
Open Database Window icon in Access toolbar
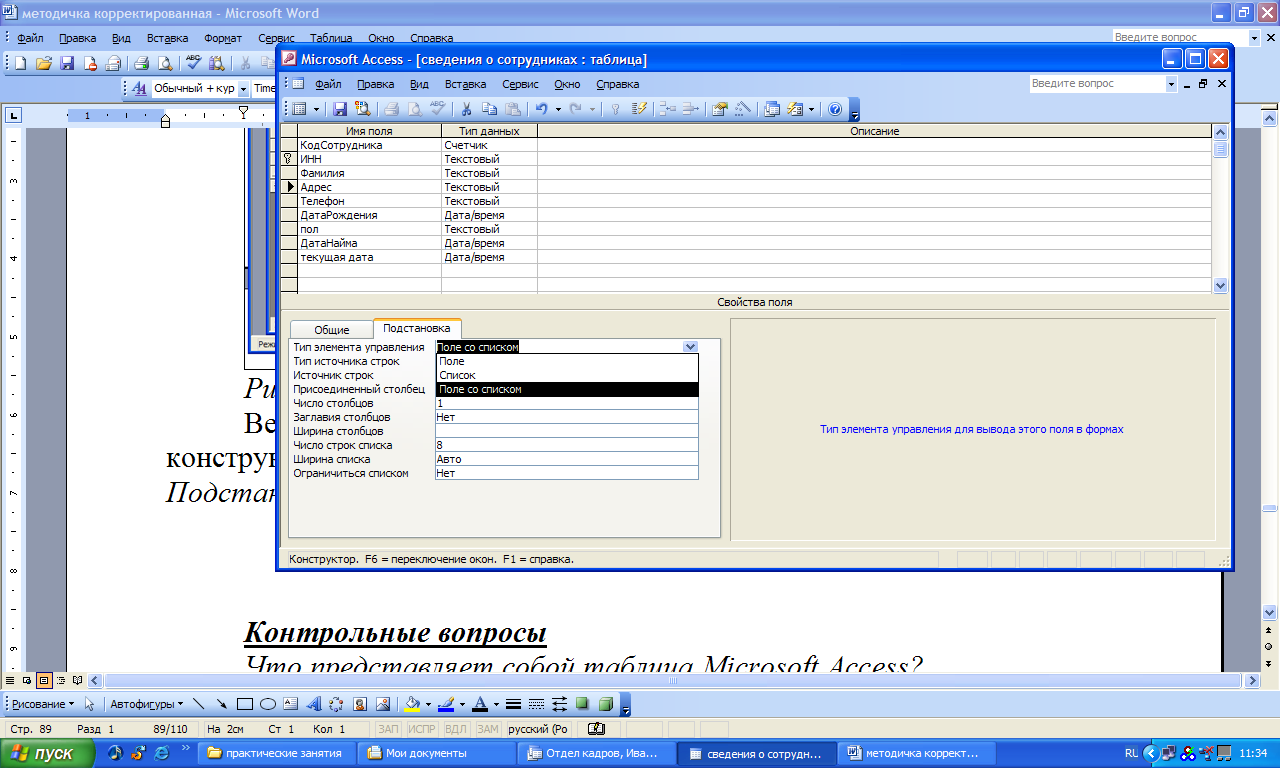point(772,109)
